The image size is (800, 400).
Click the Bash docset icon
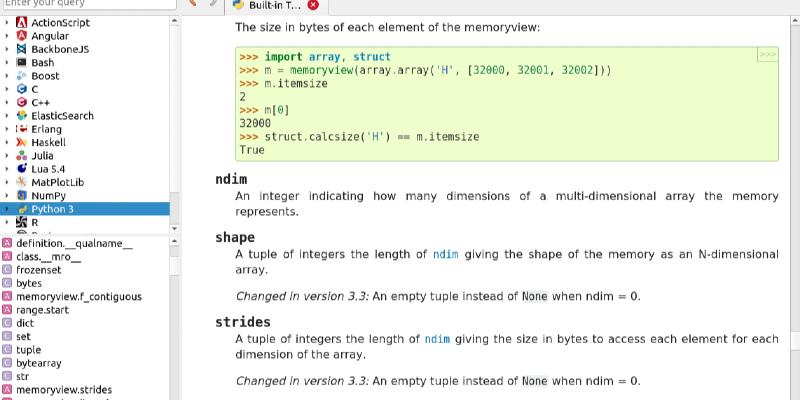pyautogui.click(x=21, y=62)
